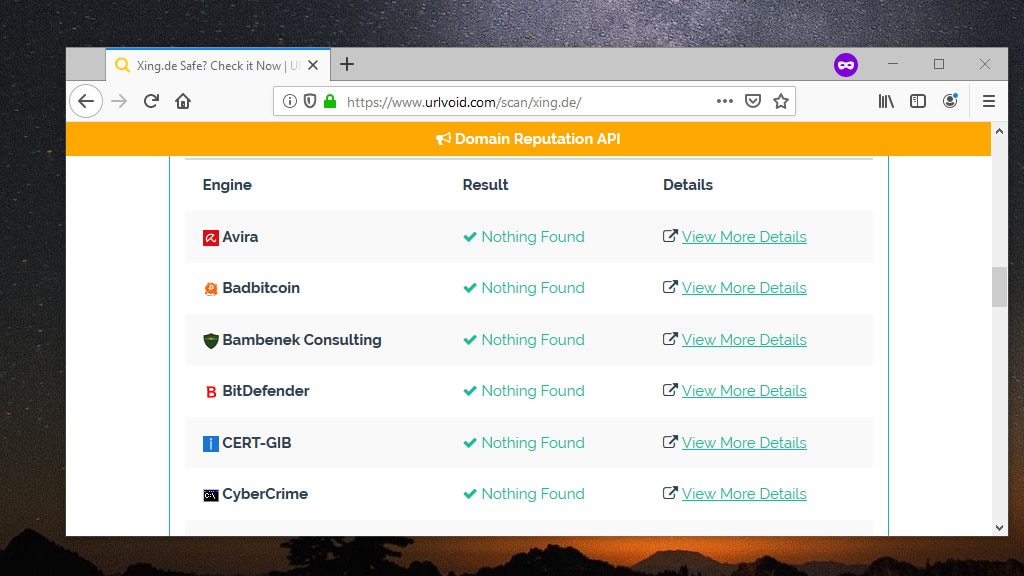Click the scrollbar down arrow
Image resolution: width=1024 pixels, height=576 pixels.
pos(999,528)
